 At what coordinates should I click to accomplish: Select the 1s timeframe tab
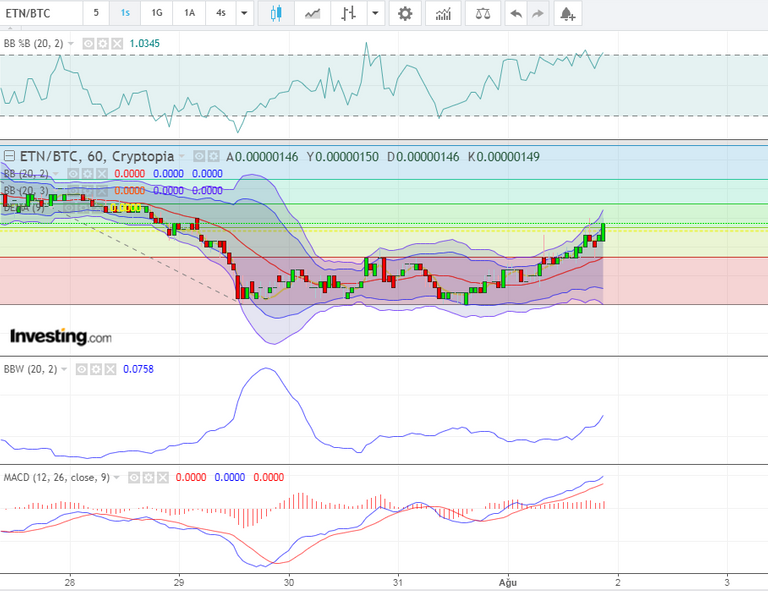(x=125, y=13)
